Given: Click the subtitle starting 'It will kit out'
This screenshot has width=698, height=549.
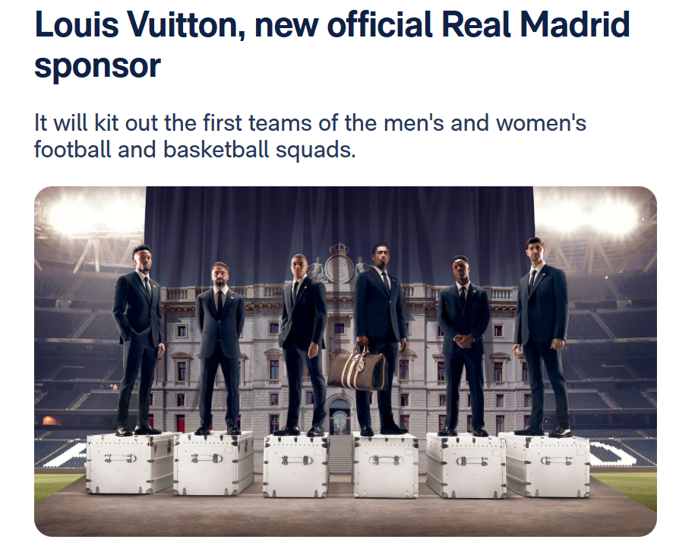Looking at the screenshot, I should pyautogui.click(x=310, y=136).
